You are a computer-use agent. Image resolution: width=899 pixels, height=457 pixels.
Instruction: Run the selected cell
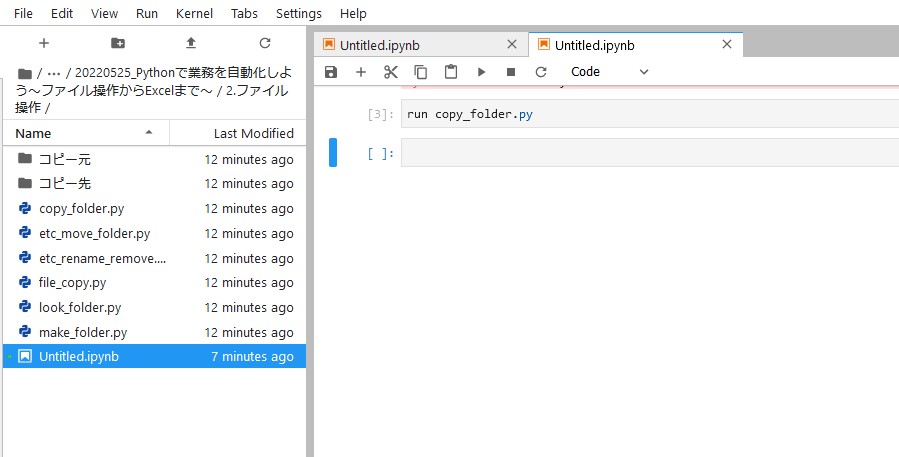tap(481, 72)
